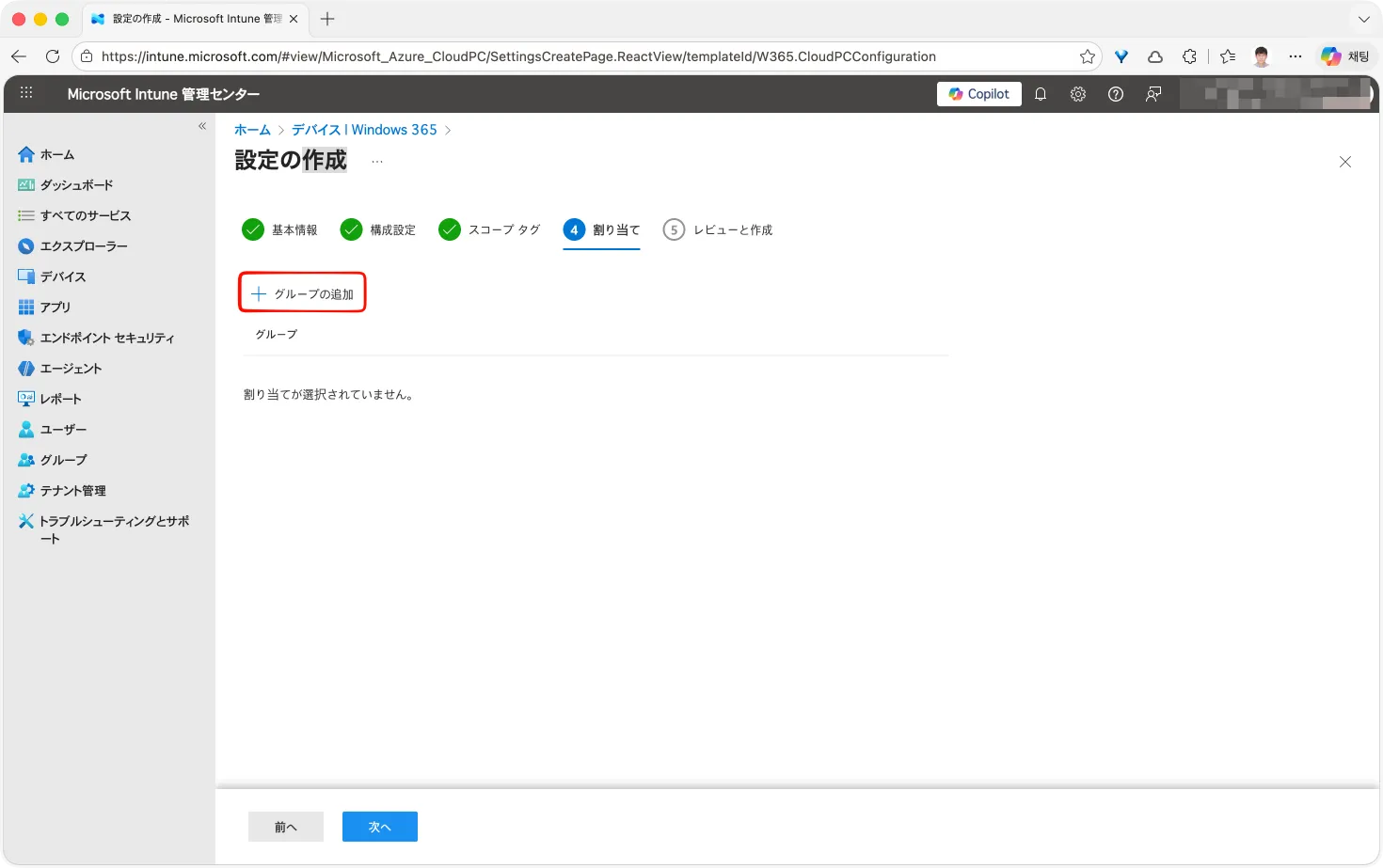The height and width of the screenshot is (868, 1383).
Task: Go to the 基本情報 step
Action: click(x=280, y=229)
